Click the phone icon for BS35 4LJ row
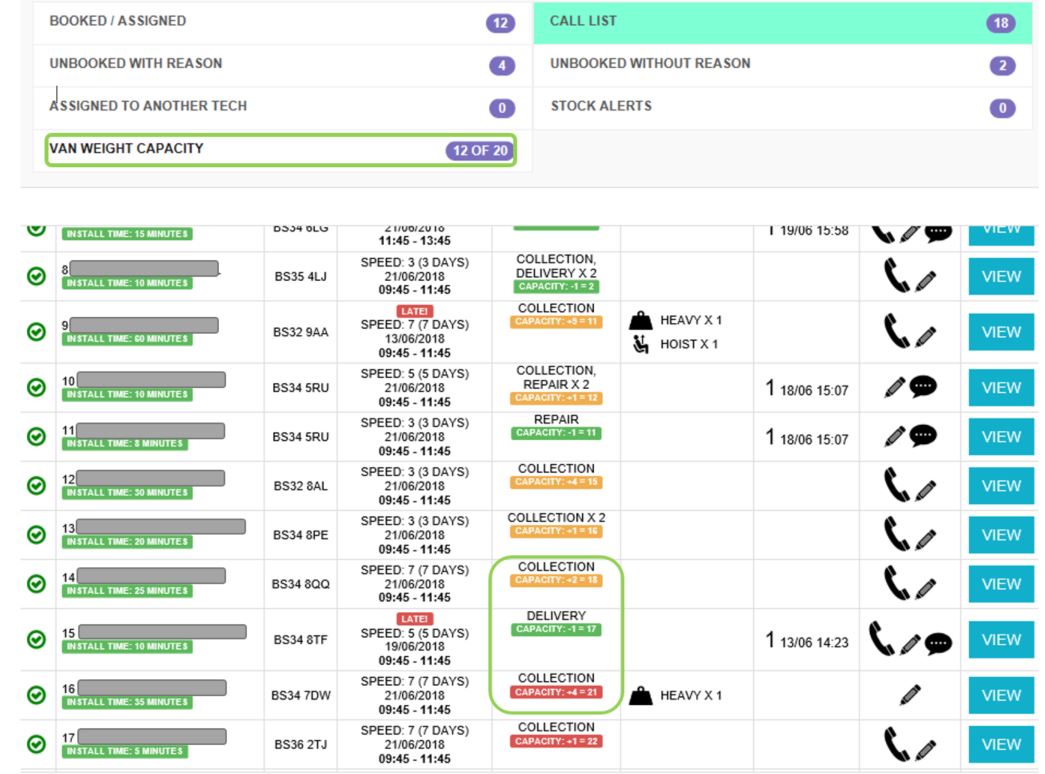 [x=896, y=275]
